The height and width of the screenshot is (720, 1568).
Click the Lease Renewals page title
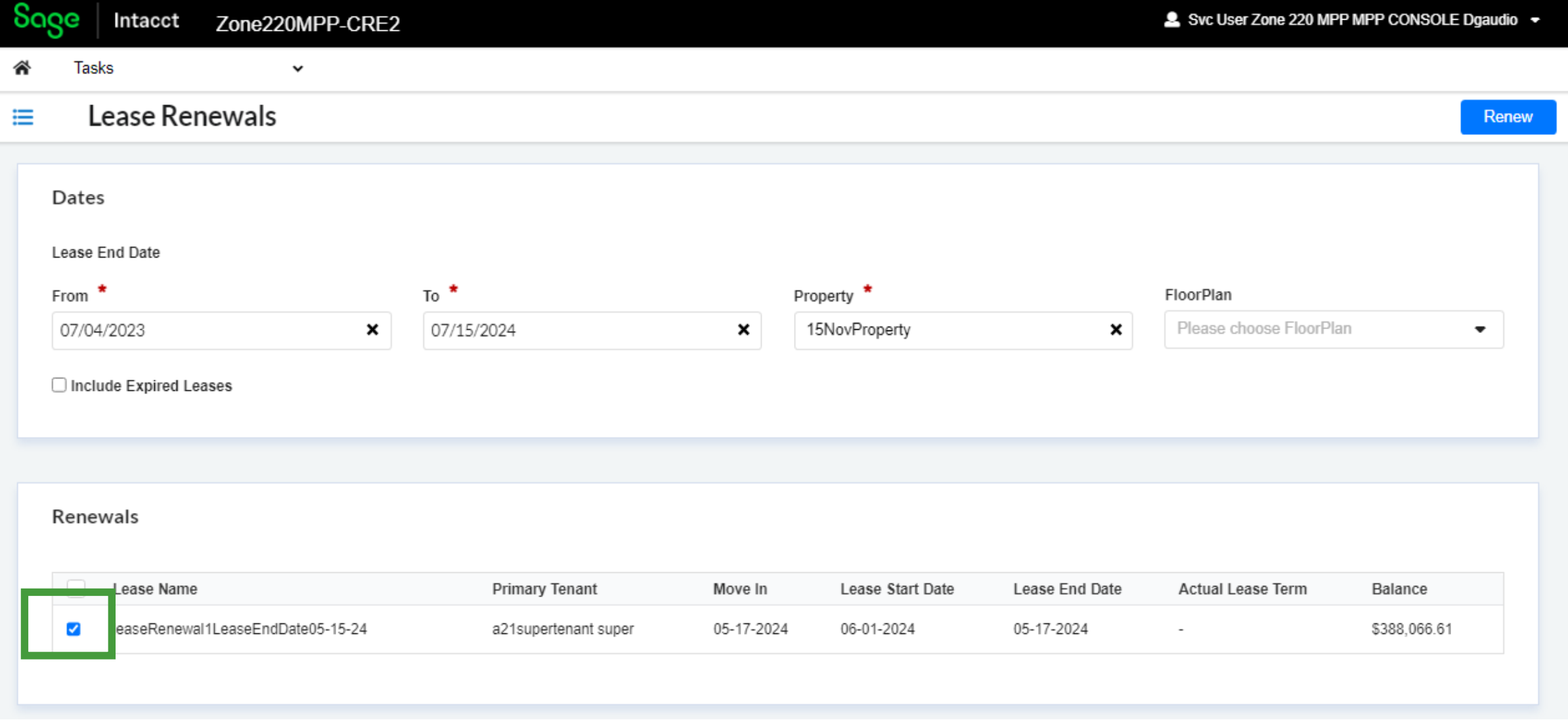pyautogui.click(x=182, y=116)
